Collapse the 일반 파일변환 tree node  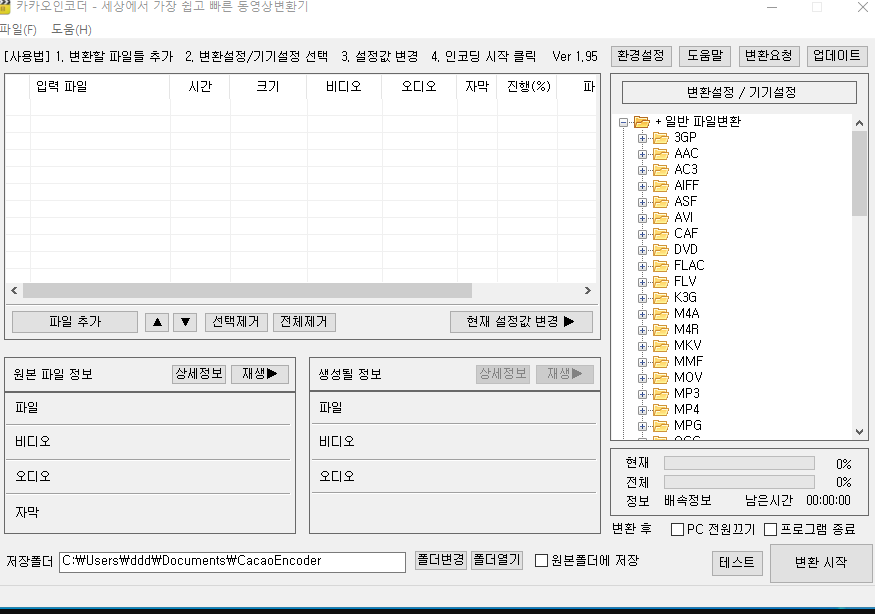tap(623, 122)
